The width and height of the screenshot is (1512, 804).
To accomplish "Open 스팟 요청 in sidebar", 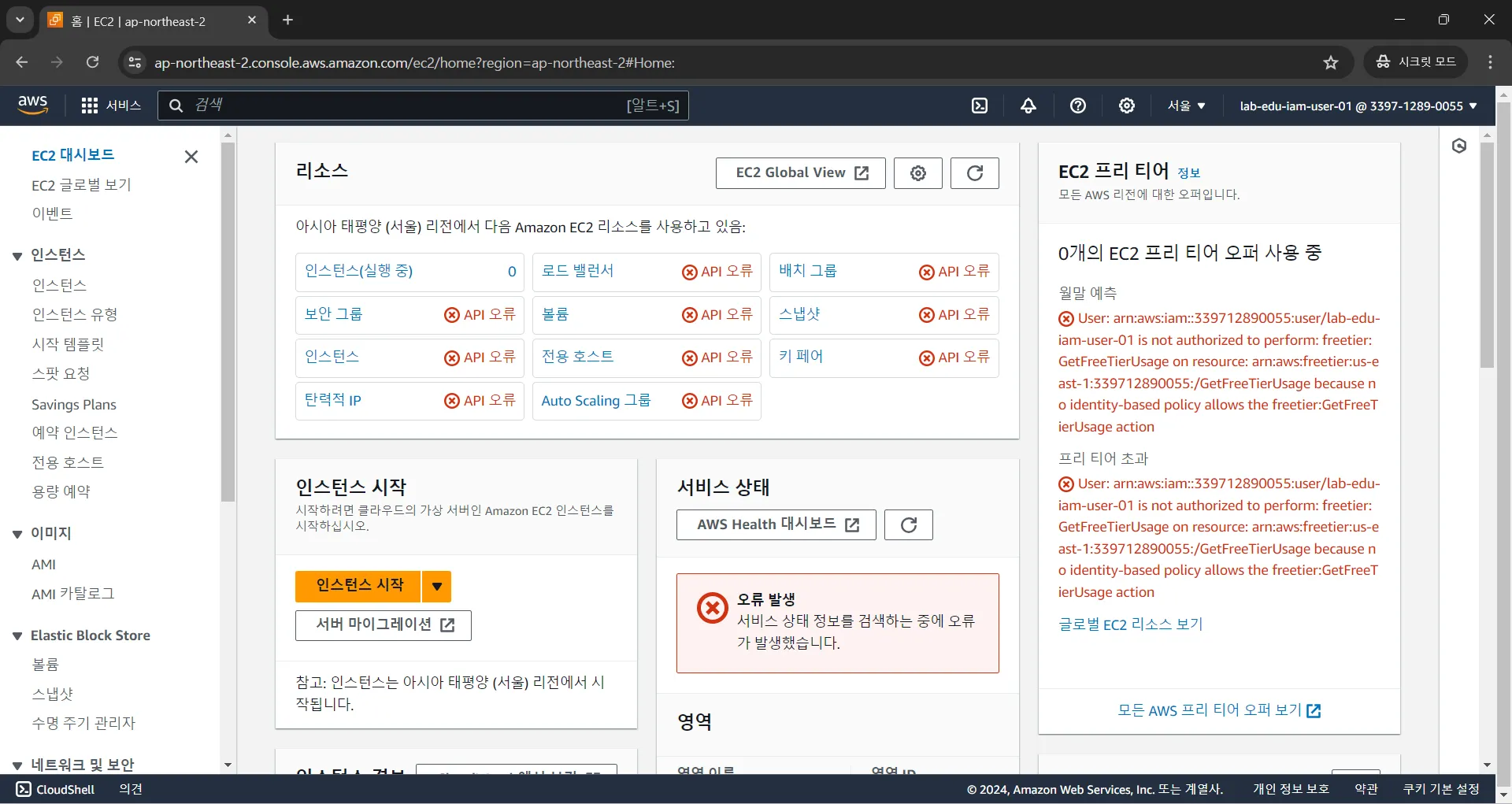I will (x=61, y=373).
